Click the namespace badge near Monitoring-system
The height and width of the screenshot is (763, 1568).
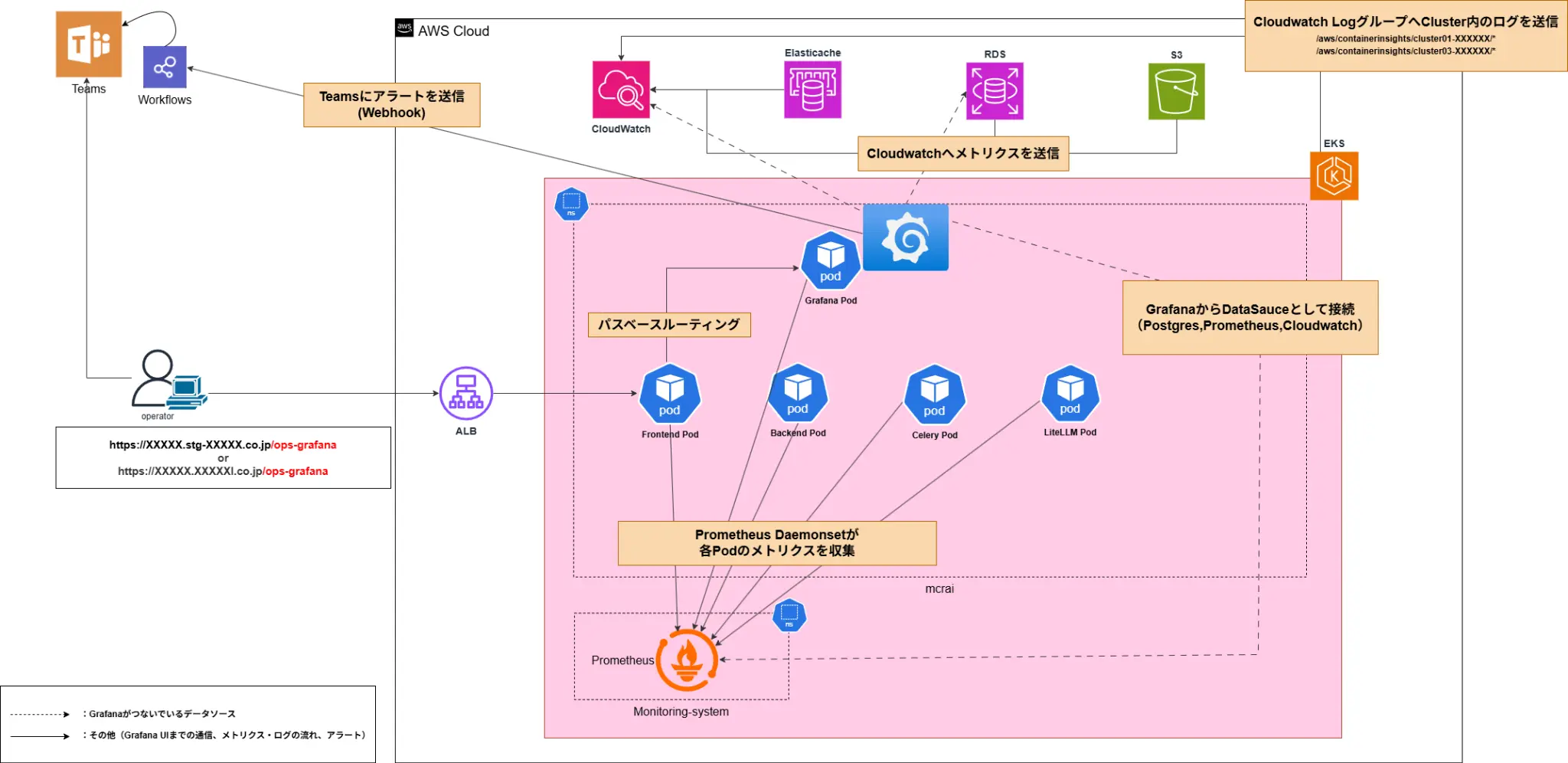789,615
